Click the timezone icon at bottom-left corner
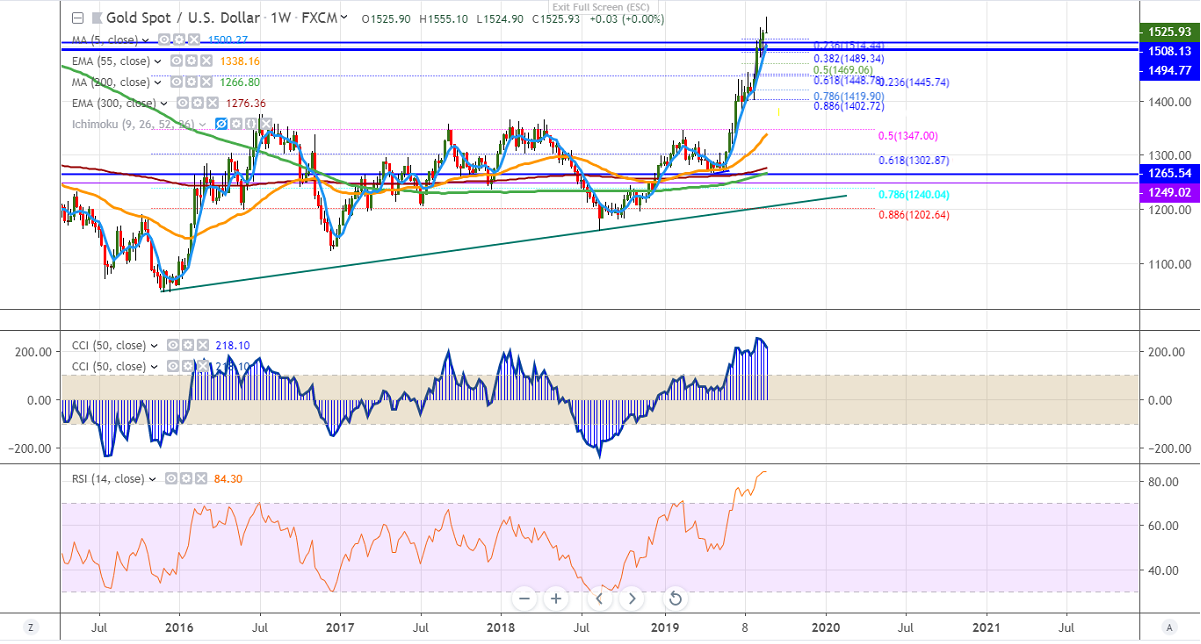 [31, 628]
